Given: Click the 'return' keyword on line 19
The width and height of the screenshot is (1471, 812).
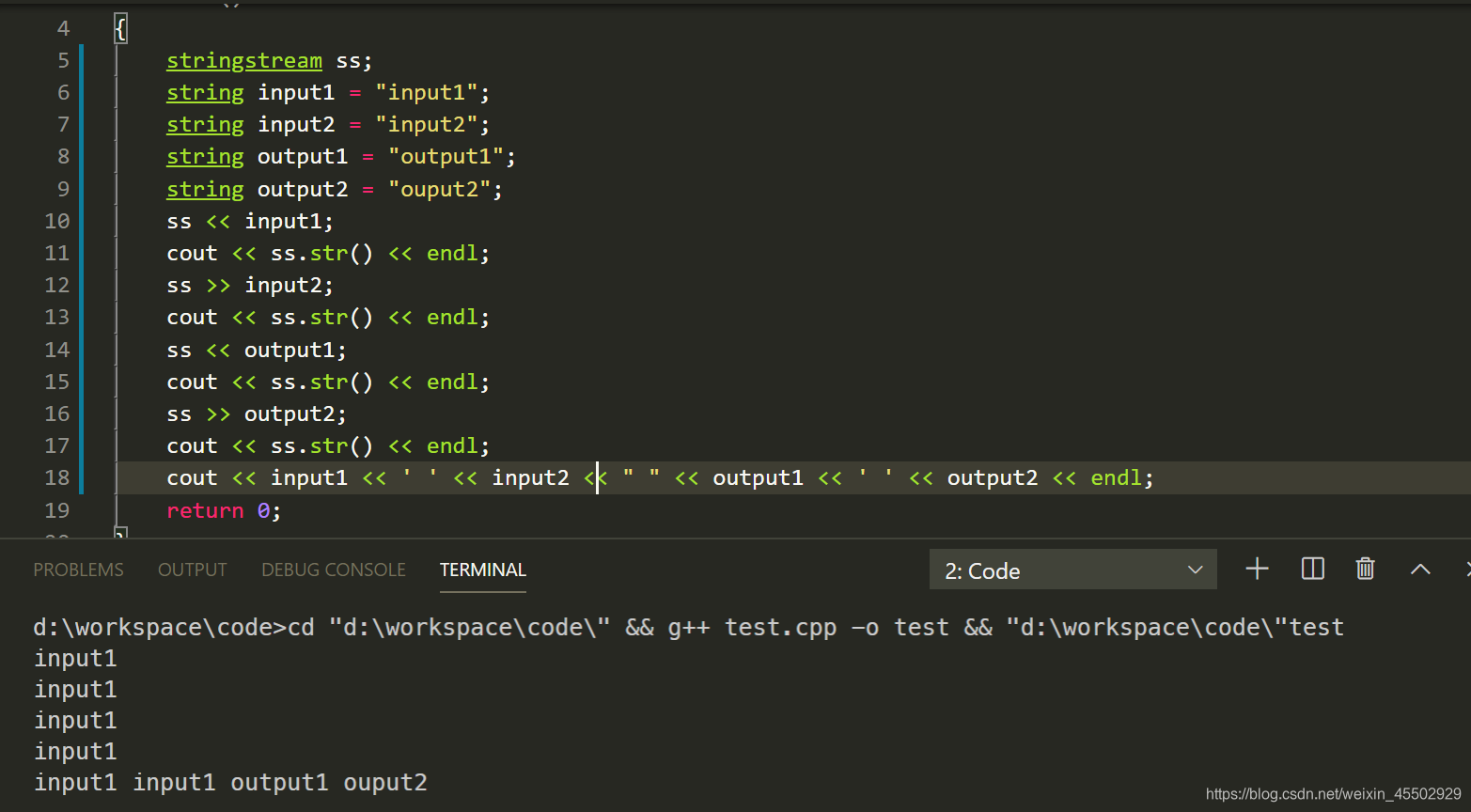Looking at the screenshot, I should point(205,511).
